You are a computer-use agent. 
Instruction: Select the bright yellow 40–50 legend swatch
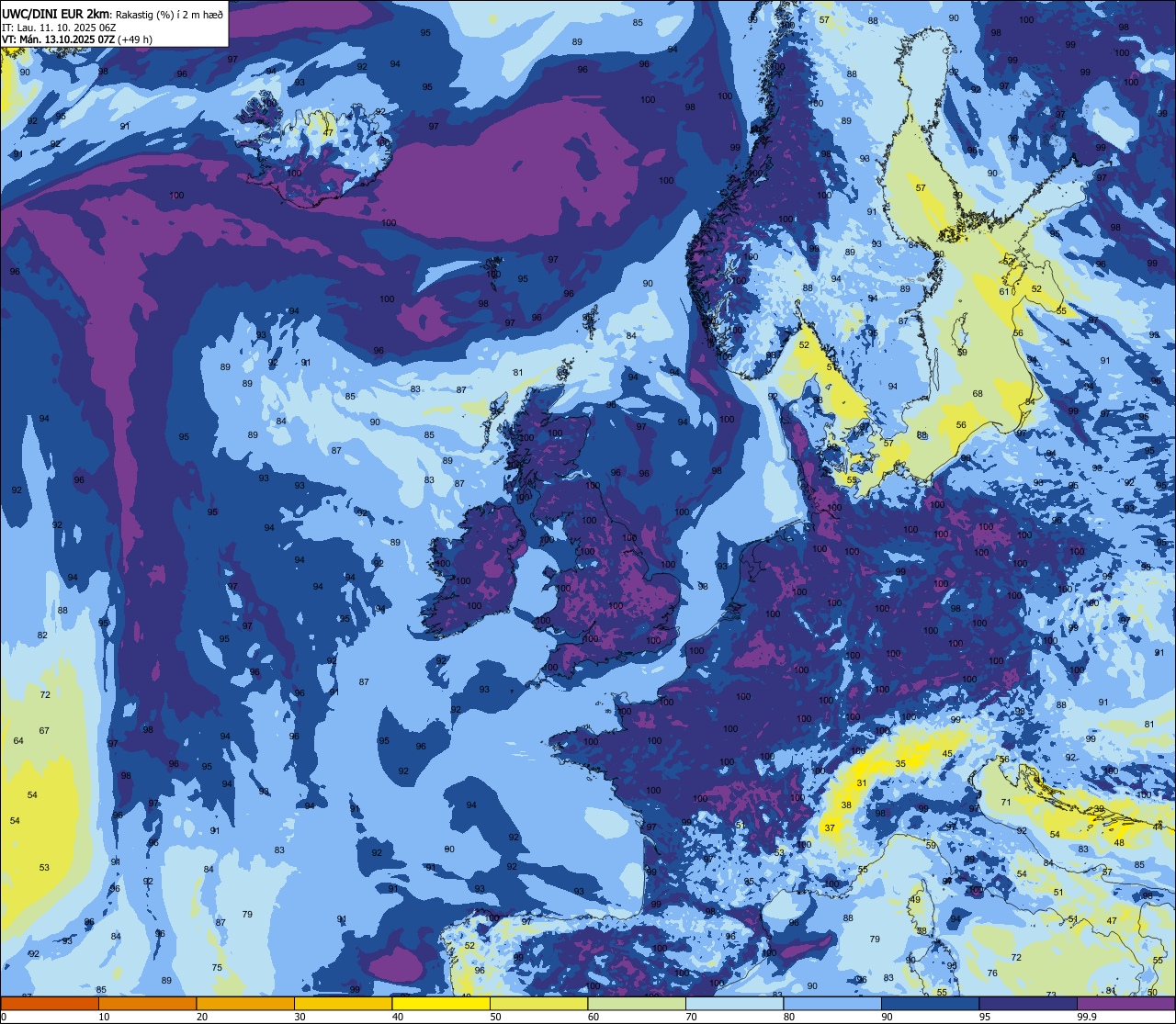[x=441, y=1004]
